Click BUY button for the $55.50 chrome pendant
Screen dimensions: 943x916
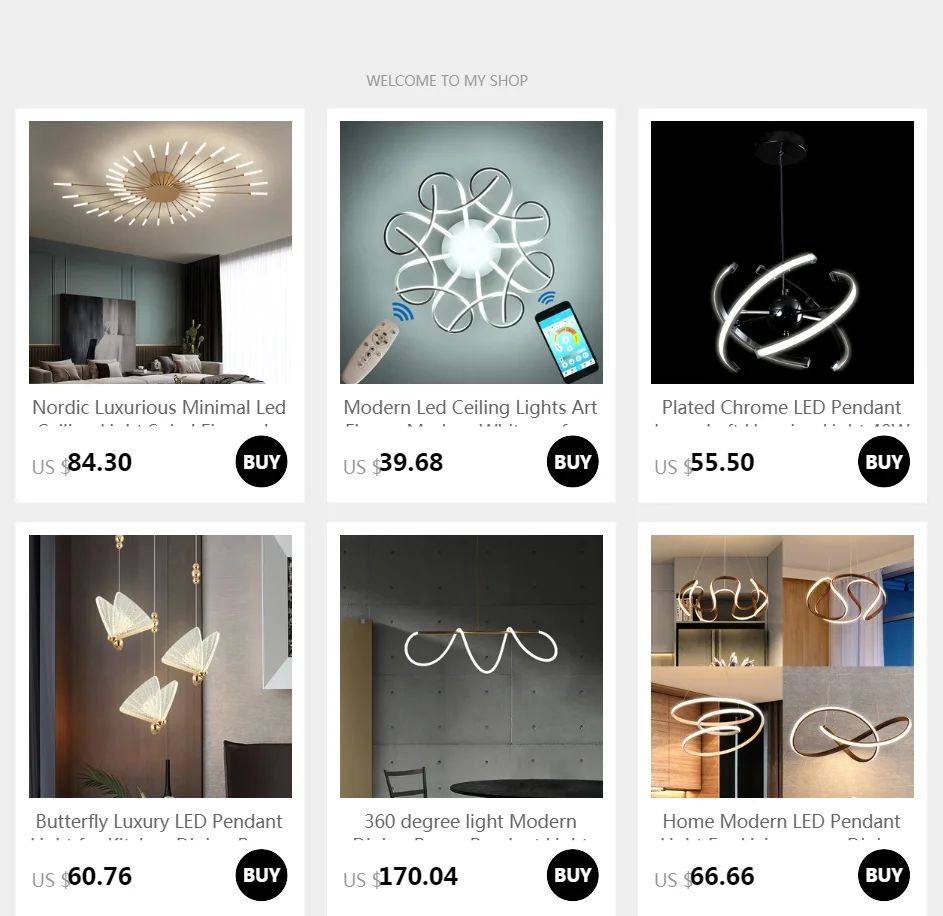coord(883,461)
